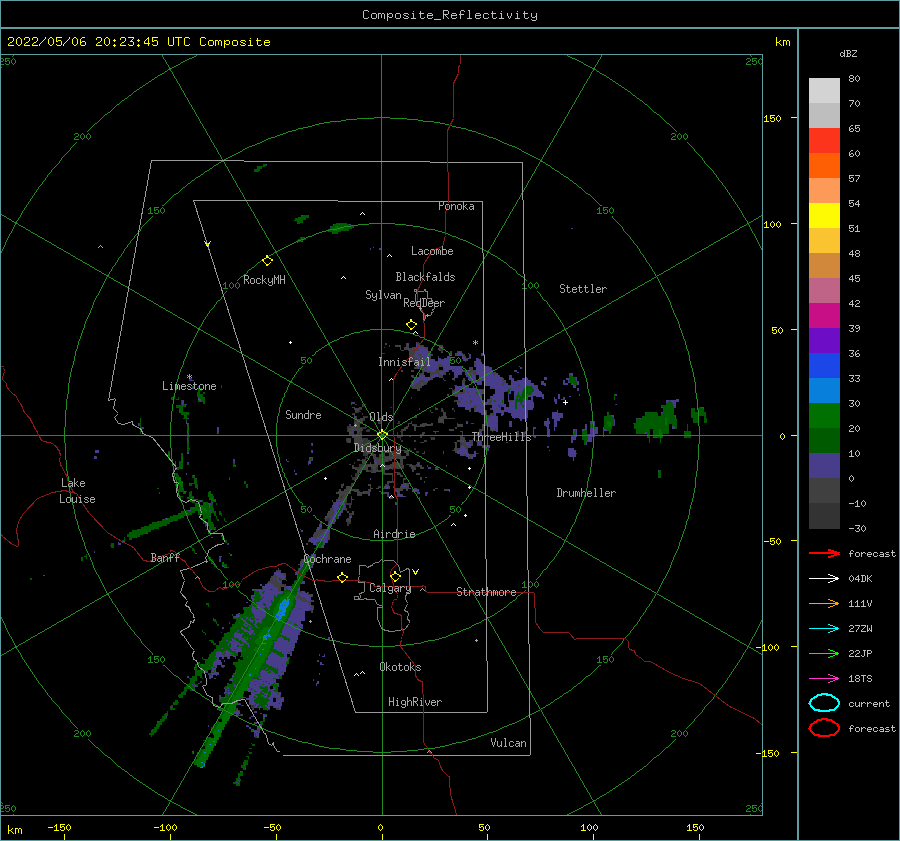This screenshot has width=900, height=841.
Task: Click the Olds label
Action: (381, 417)
